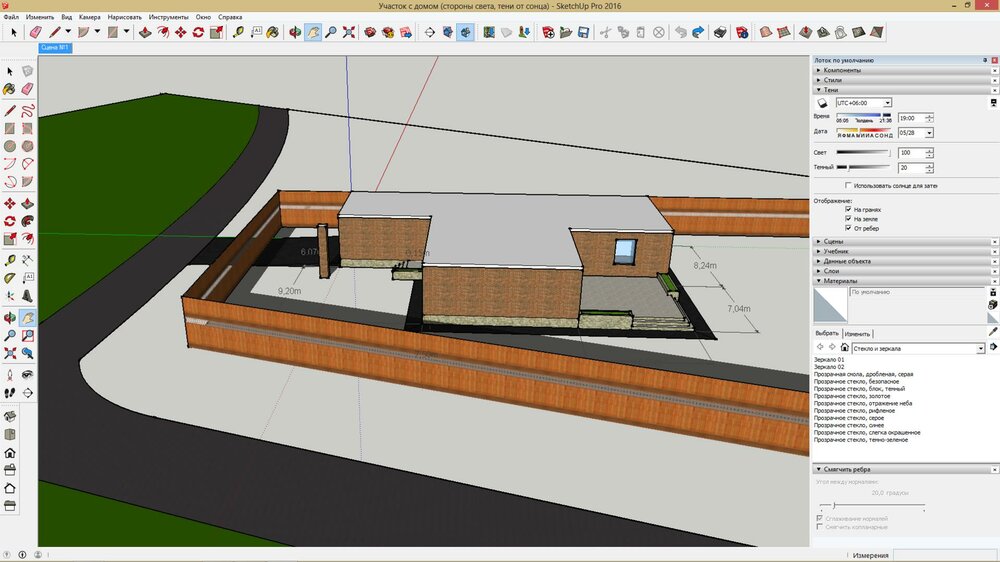Click the eyedropper sample paint icon
The image size is (1000, 562).
pos(993,331)
